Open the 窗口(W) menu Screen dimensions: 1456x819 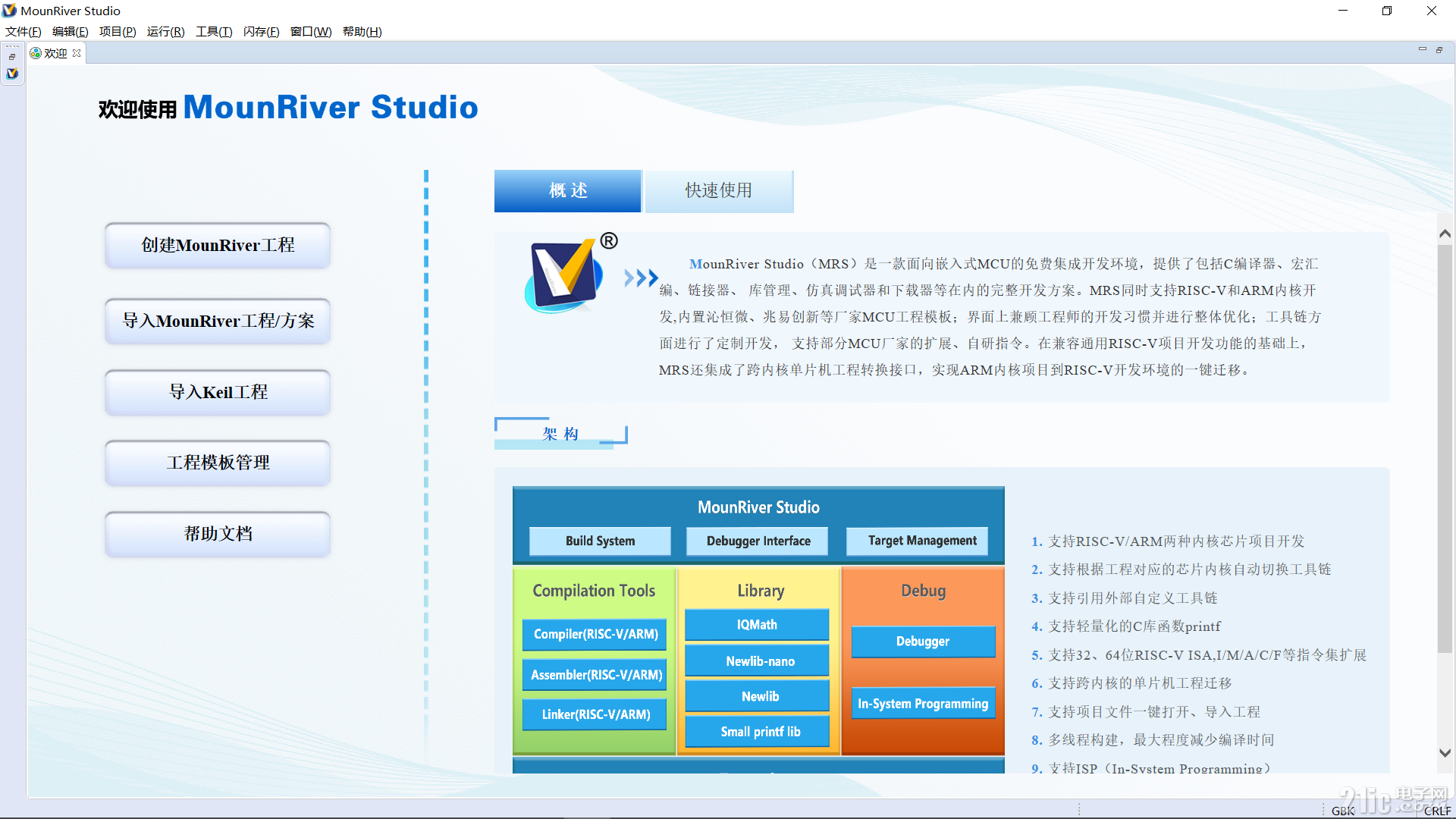311,31
